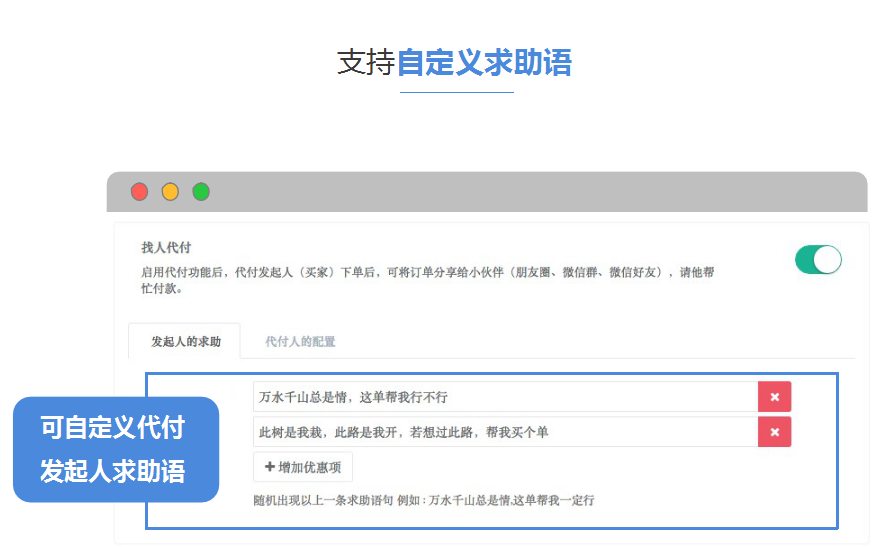Screen dimensions: 896x547
Task: Delete the 万水千山总是情 phrase with its X
Action: pyautogui.click(x=775, y=397)
